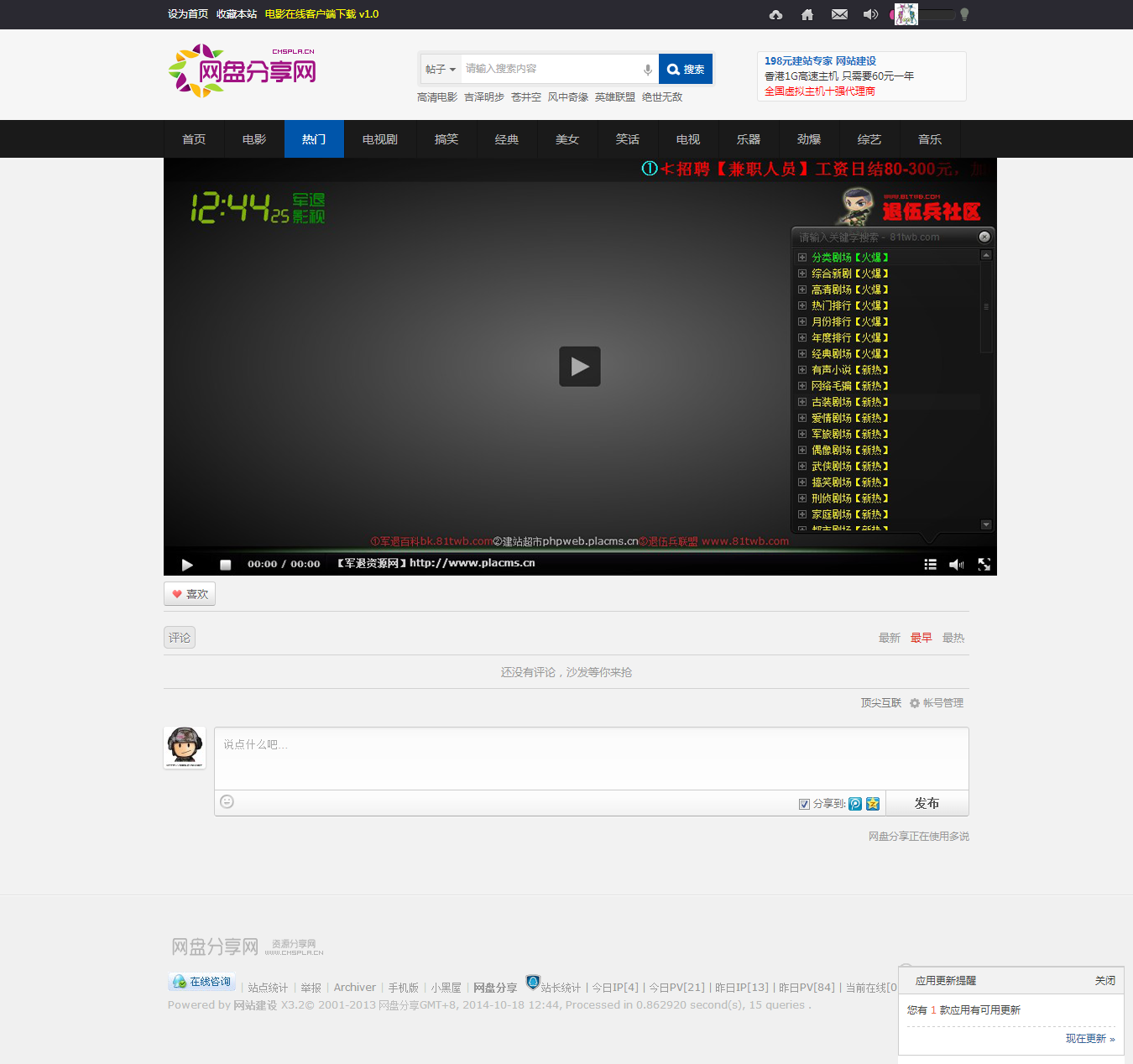The width and height of the screenshot is (1133, 1064).
Task: Open the 电视剧 navigation tab
Action: [380, 139]
